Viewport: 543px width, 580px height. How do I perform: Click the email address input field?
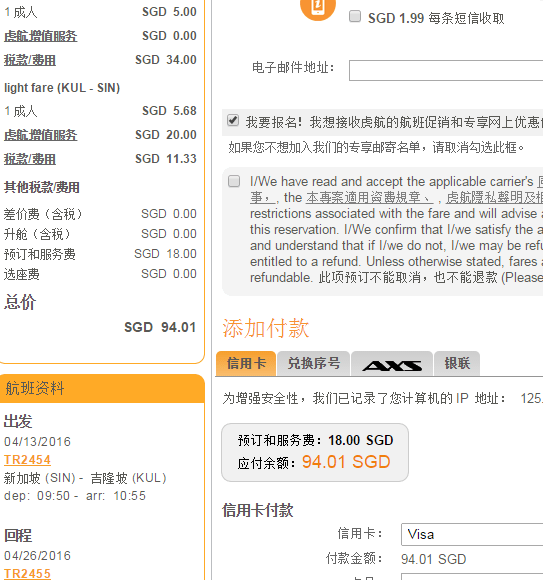[446, 70]
